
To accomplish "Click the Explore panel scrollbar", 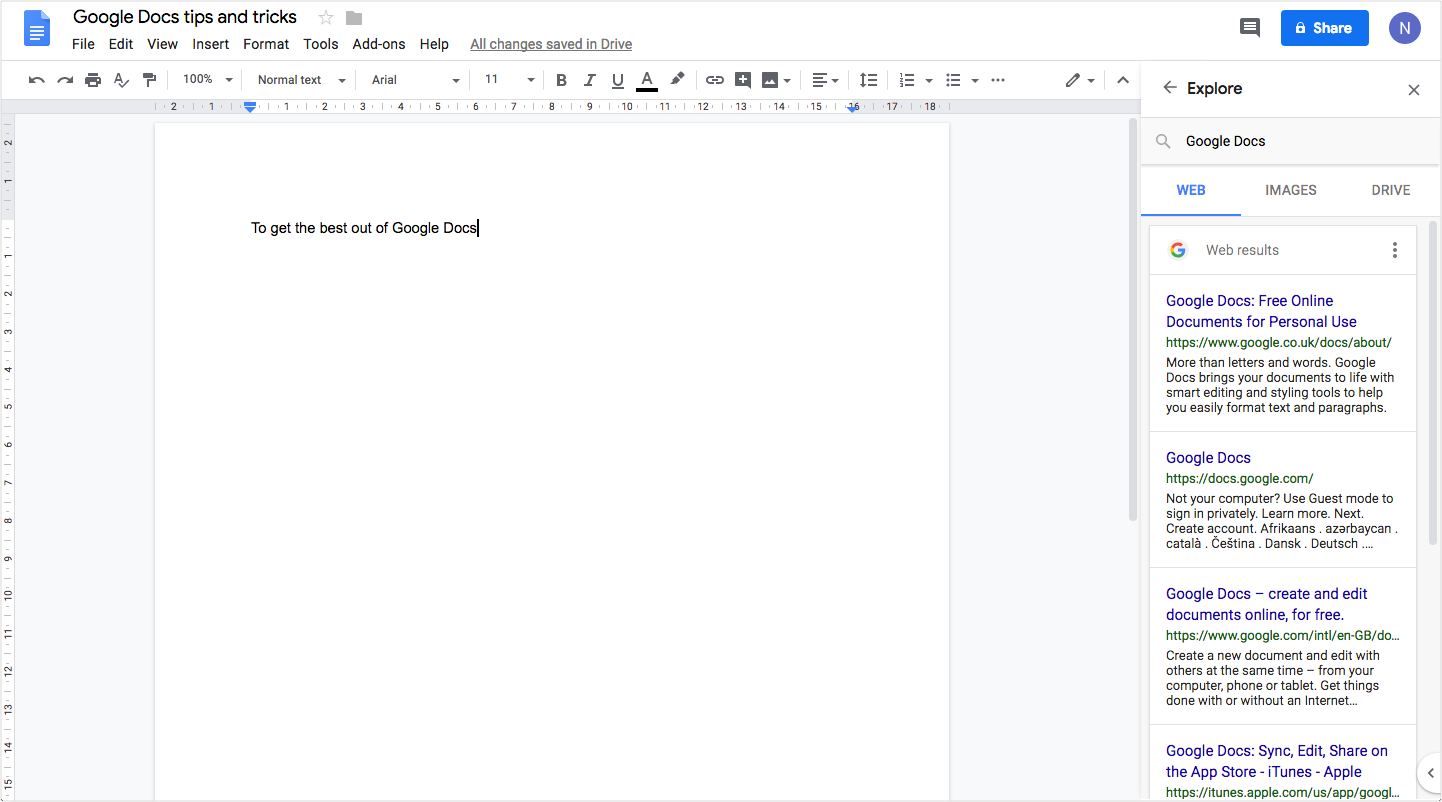I will [1433, 382].
